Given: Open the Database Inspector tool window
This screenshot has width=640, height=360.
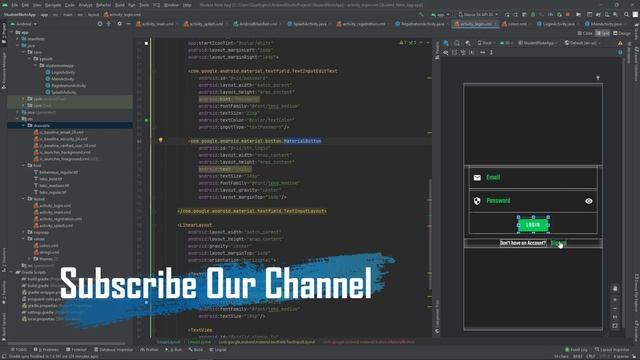Looking at the screenshot, I should click(113, 350).
